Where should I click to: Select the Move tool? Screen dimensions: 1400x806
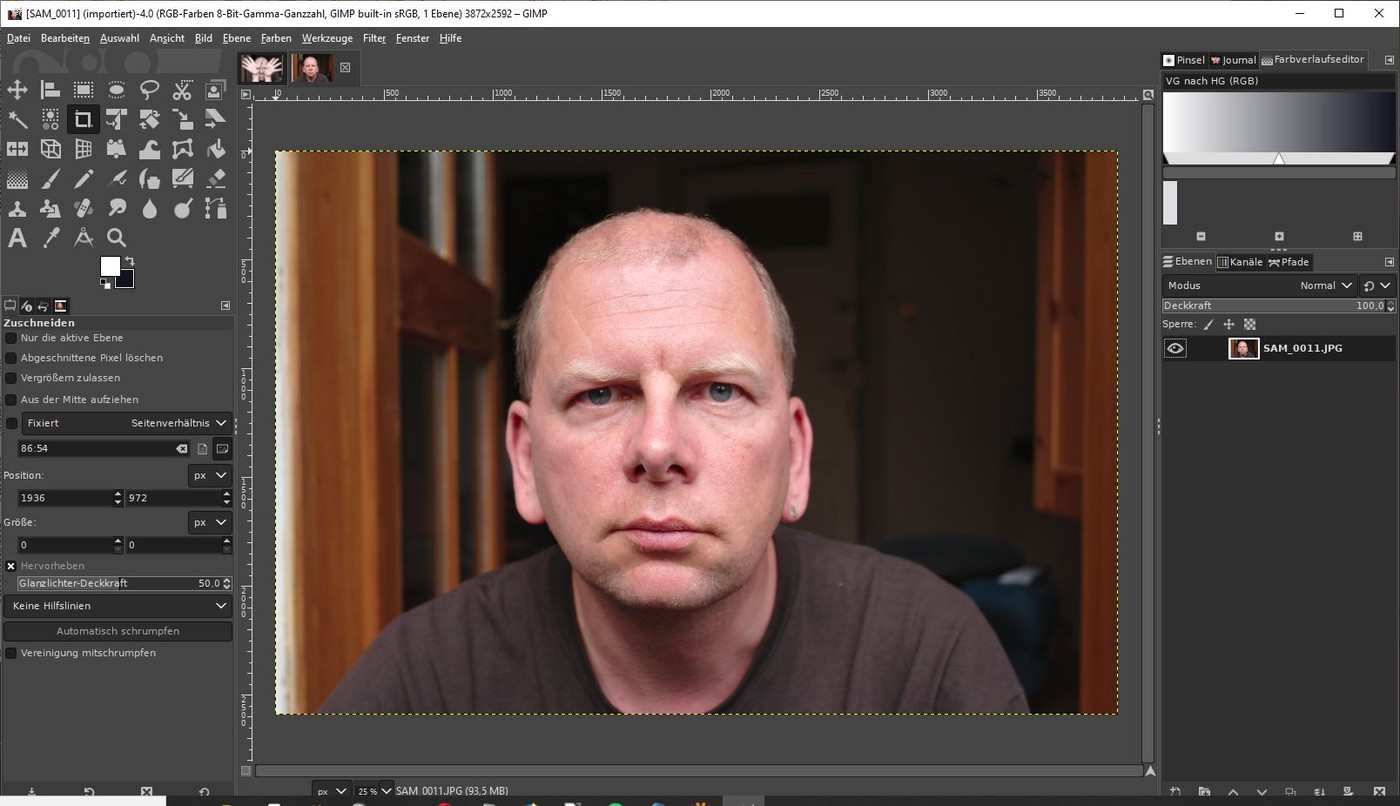tap(17, 90)
